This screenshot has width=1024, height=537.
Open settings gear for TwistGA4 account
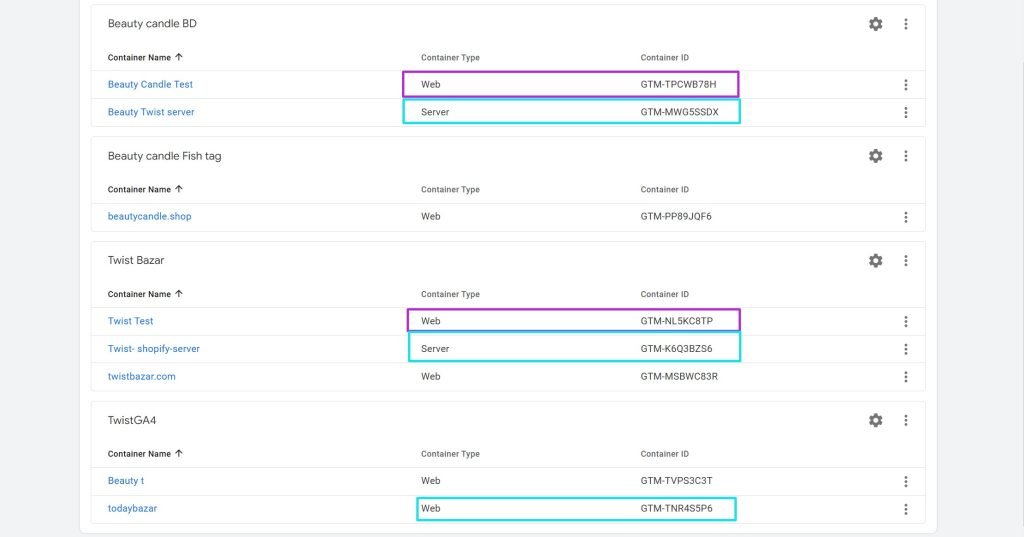(x=875, y=421)
